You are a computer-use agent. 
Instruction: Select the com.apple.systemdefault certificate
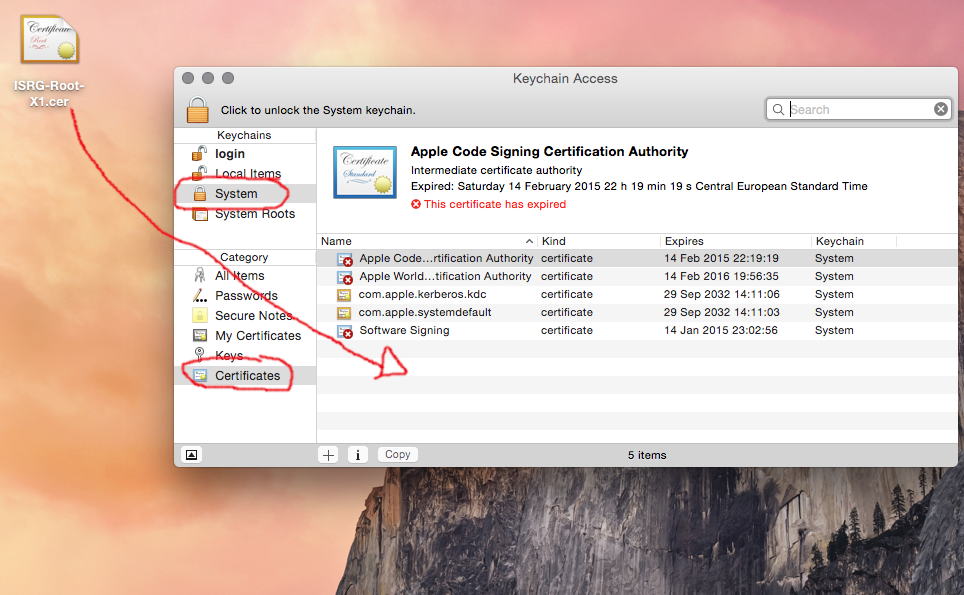pos(637,312)
